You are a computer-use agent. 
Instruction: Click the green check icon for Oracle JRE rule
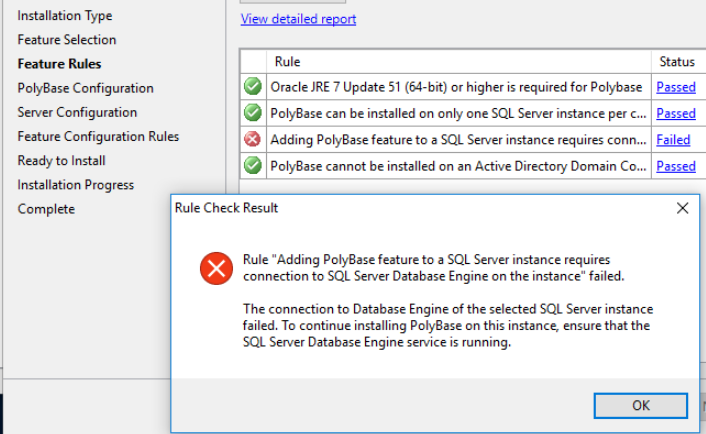point(253,87)
